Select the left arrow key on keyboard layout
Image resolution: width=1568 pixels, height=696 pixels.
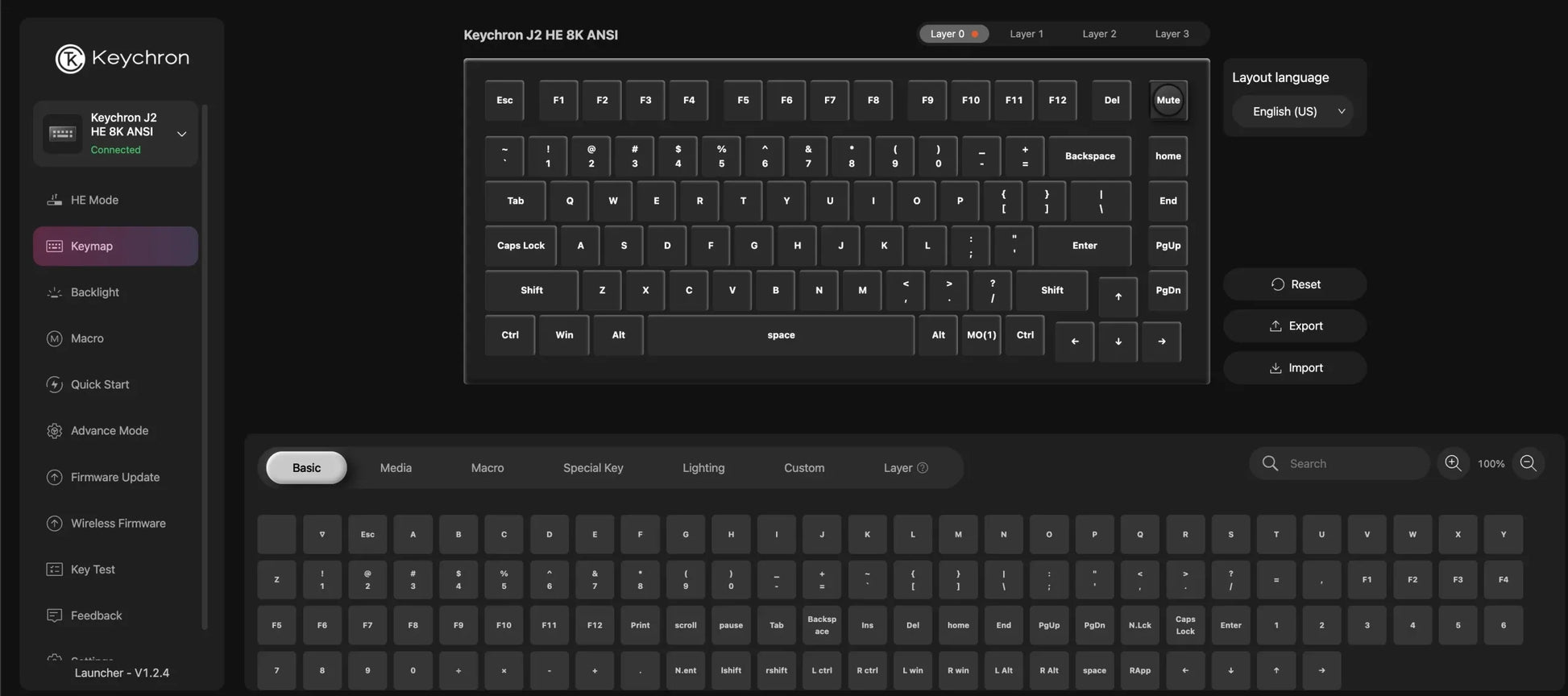1074,342
